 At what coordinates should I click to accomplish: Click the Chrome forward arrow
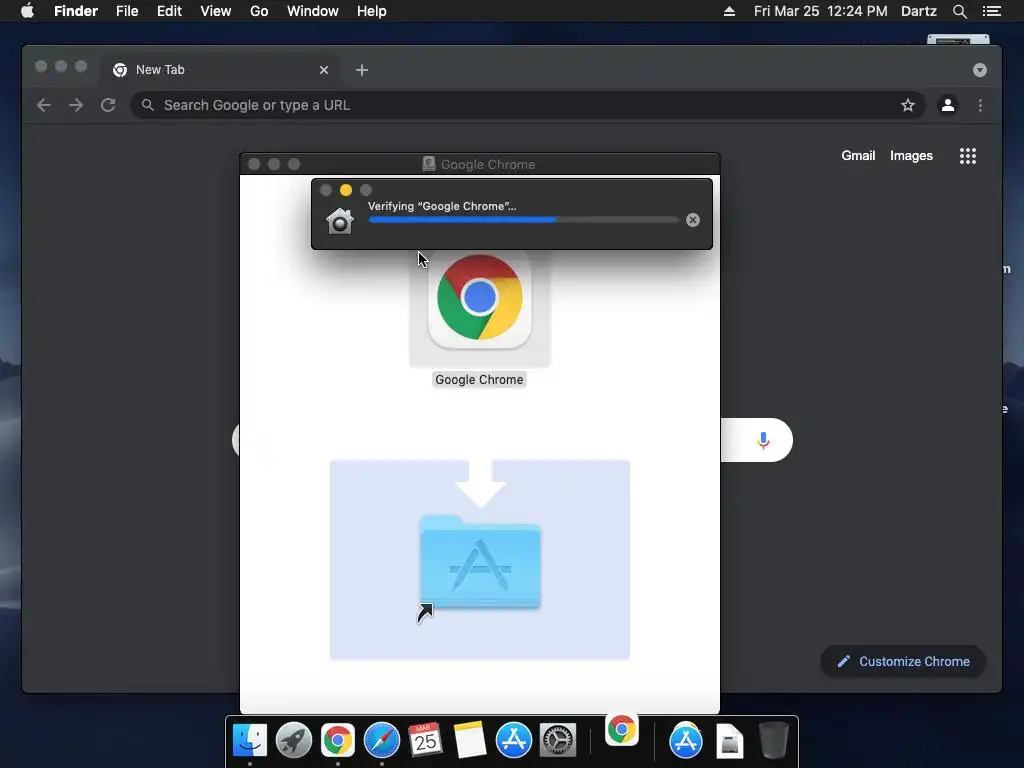click(x=76, y=105)
